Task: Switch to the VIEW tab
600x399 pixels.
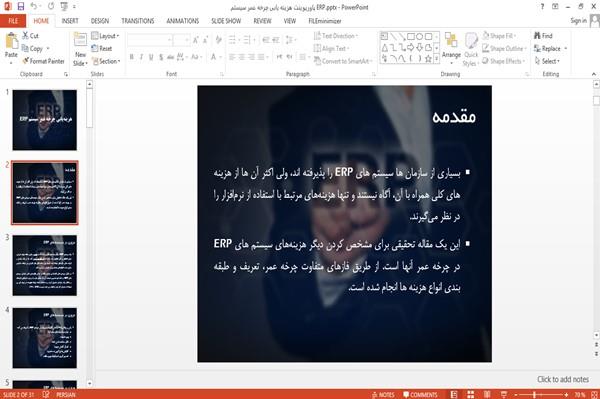Action: [x=290, y=21]
